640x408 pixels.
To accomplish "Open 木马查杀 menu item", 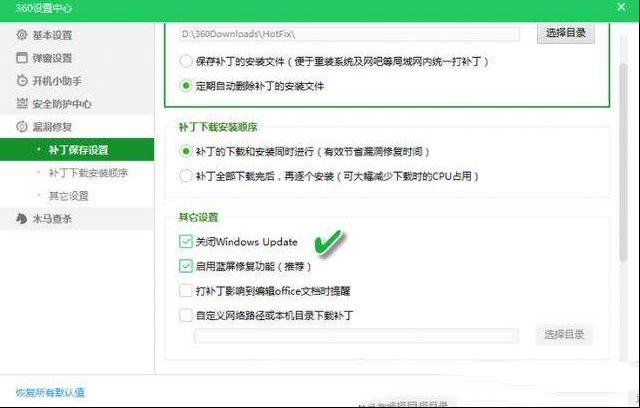I will tap(52, 219).
